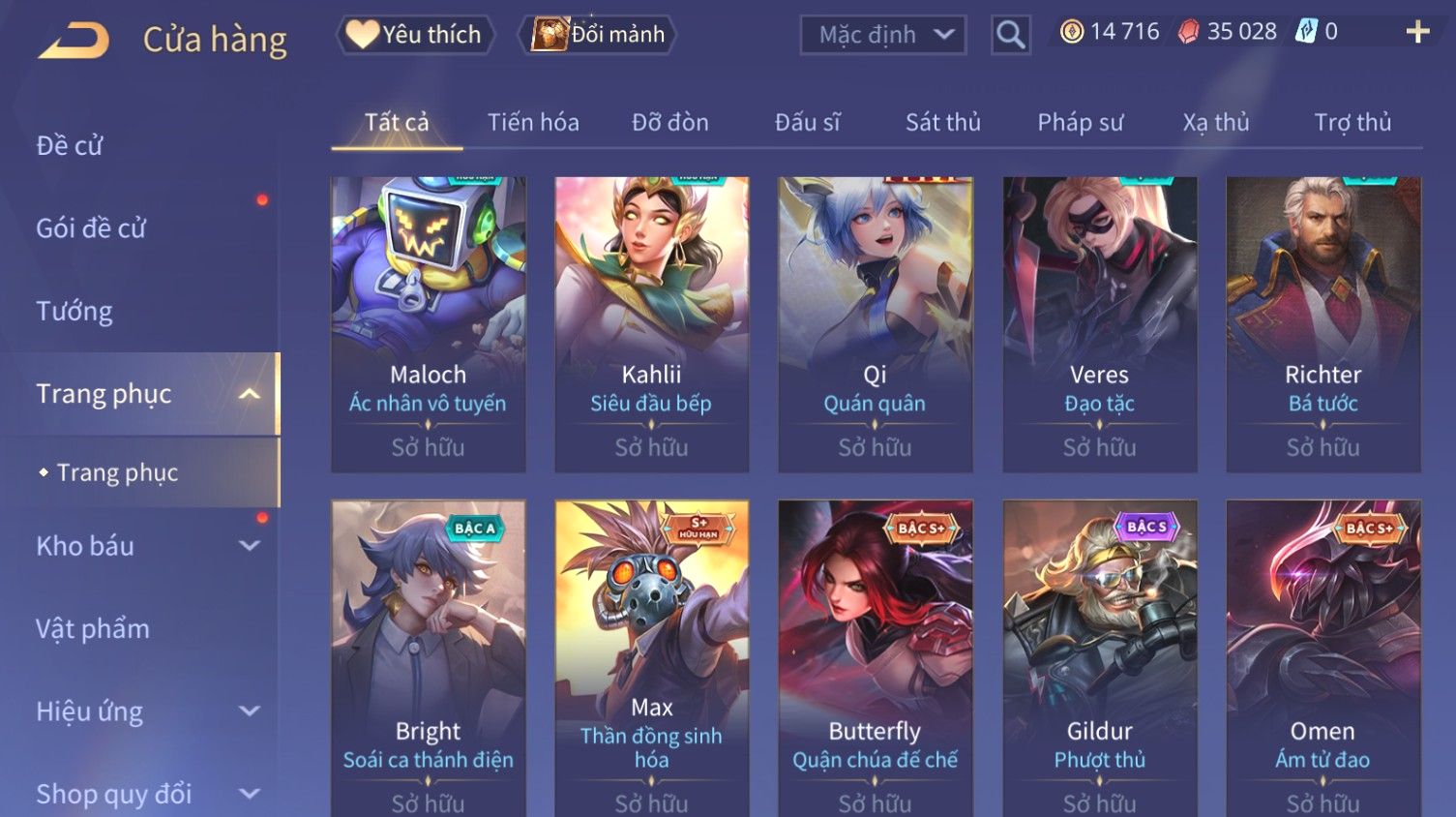Collapse the Trang phục sidebar section
The image size is (1456, 817).
(x=250, y=394)
